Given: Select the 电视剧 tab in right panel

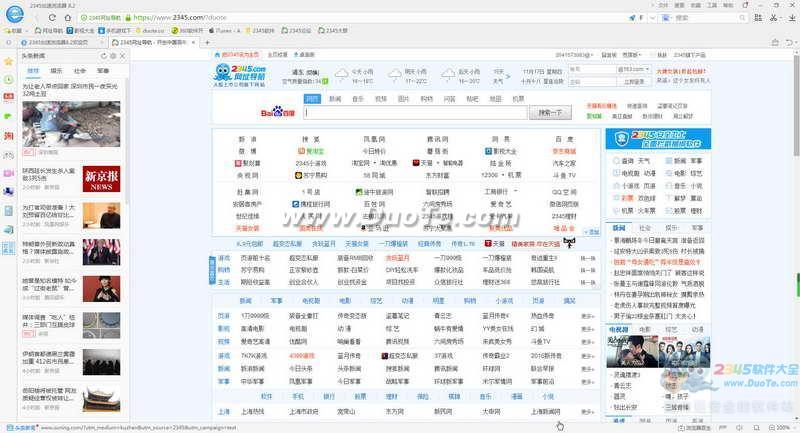Looking at the screenshot, I should click(x=618, y=329).
